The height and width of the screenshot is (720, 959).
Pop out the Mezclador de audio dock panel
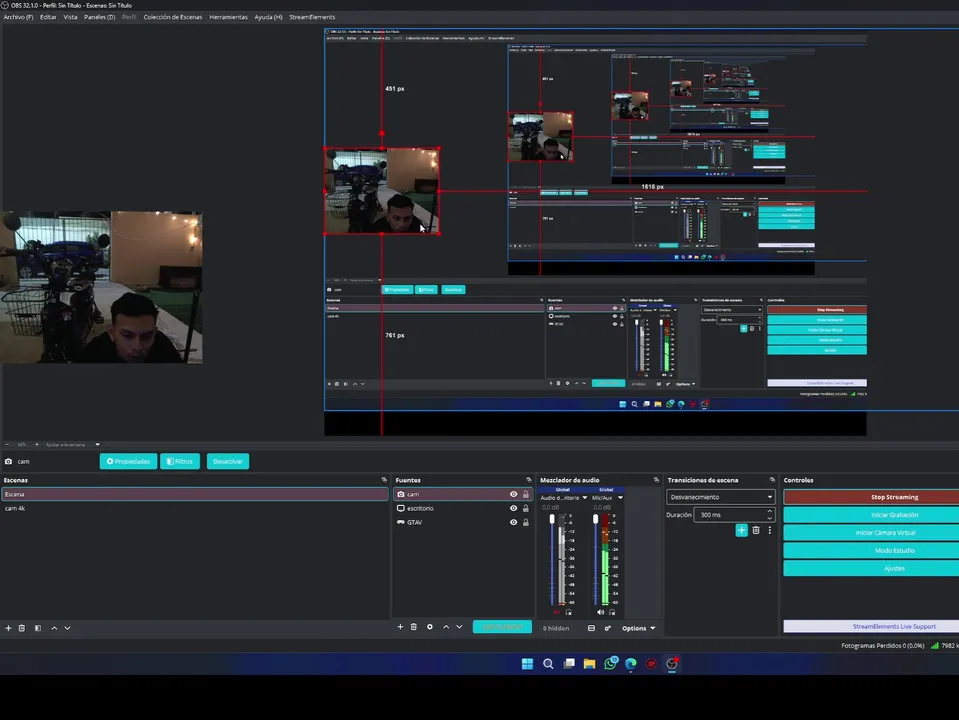[656, 480]
